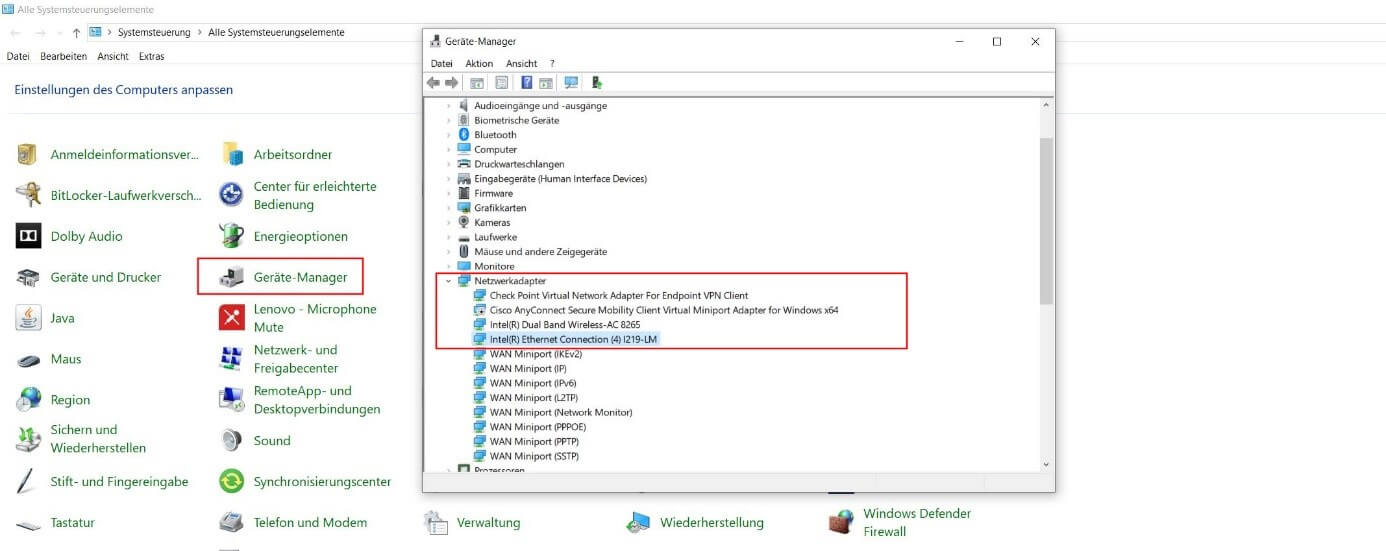Scan for hardware changes via monitor toolbar icon
Image resolution: width=1386 pixels, height=551 pixels.
point(571,83)
